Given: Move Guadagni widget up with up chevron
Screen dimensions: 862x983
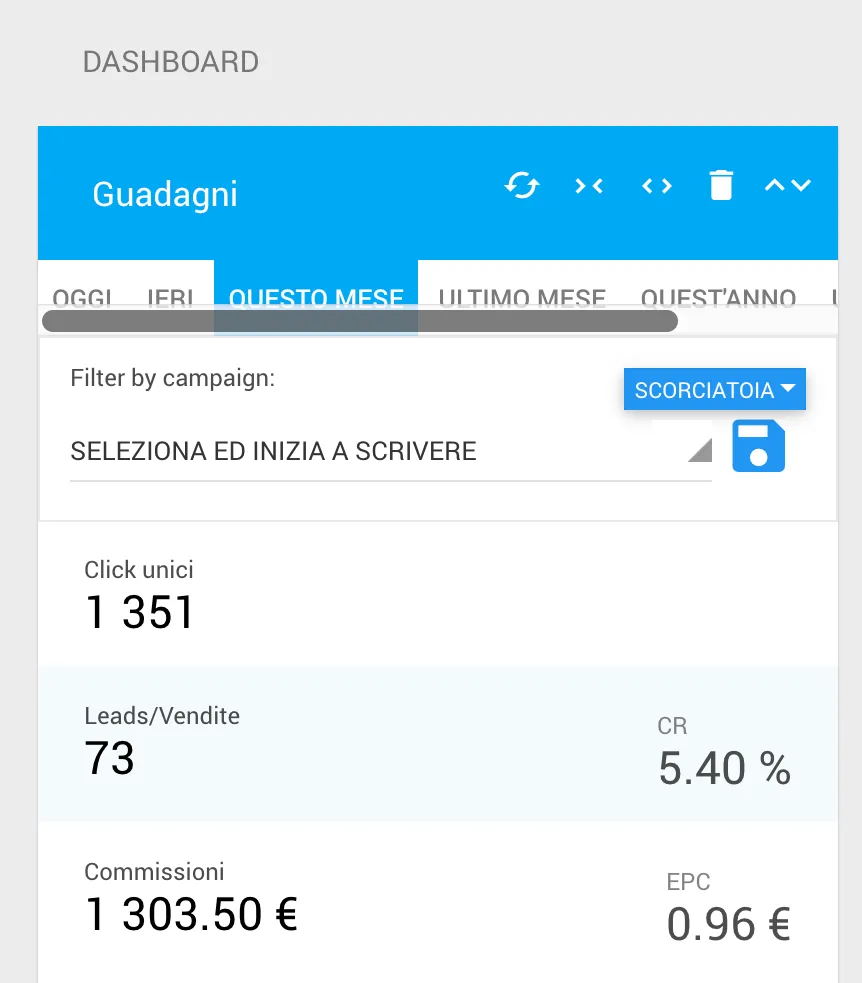Looking at the screenshot, I should [774, 185].
